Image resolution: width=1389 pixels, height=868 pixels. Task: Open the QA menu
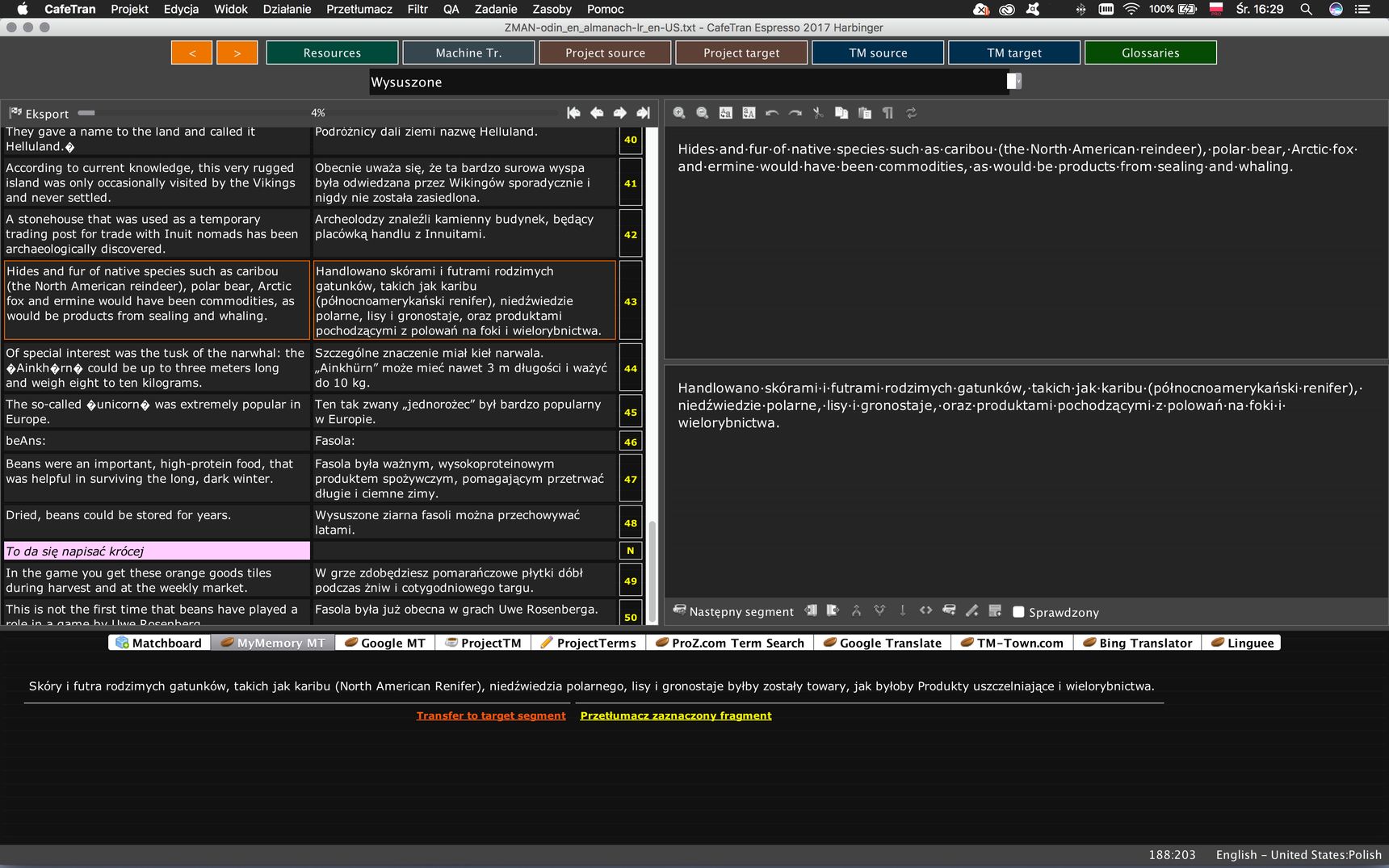(451, 9)
